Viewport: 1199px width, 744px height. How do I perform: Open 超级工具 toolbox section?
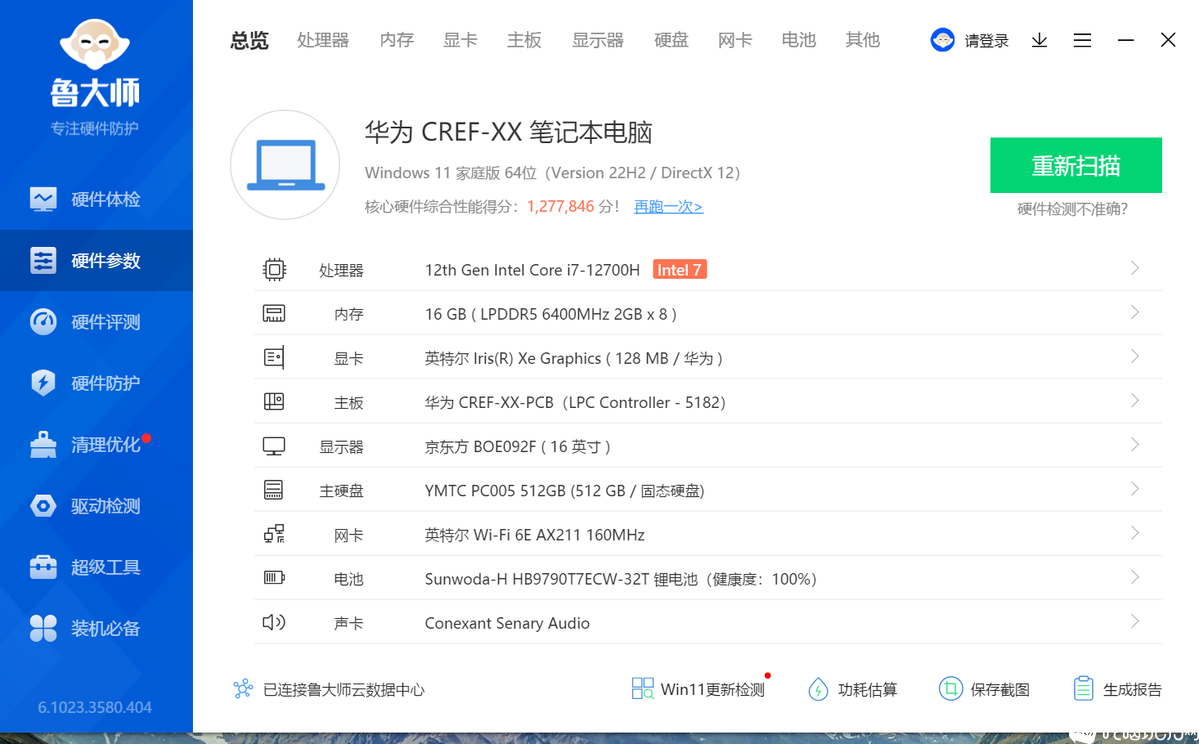tap(96, 567)
